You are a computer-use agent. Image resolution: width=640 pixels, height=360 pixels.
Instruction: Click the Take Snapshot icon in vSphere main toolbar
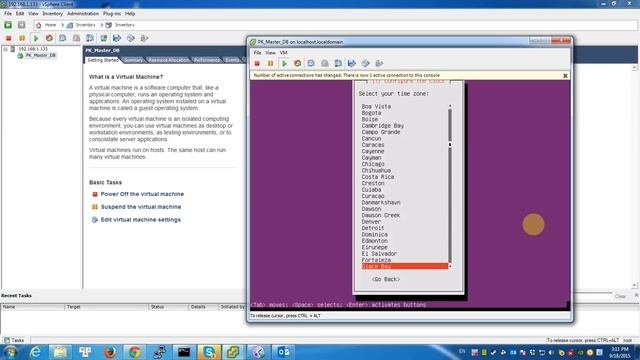click(x=62, y=38)
